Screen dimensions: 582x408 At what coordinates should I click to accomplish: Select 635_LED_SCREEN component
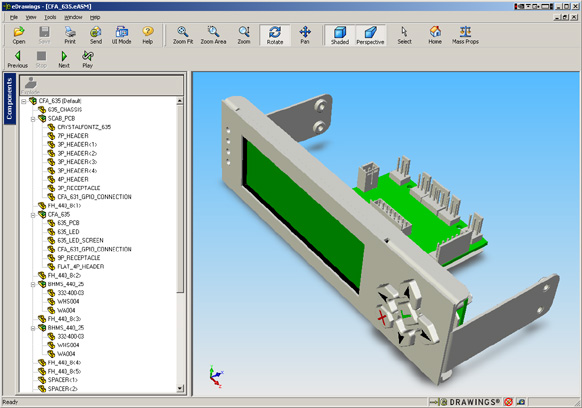80,241
